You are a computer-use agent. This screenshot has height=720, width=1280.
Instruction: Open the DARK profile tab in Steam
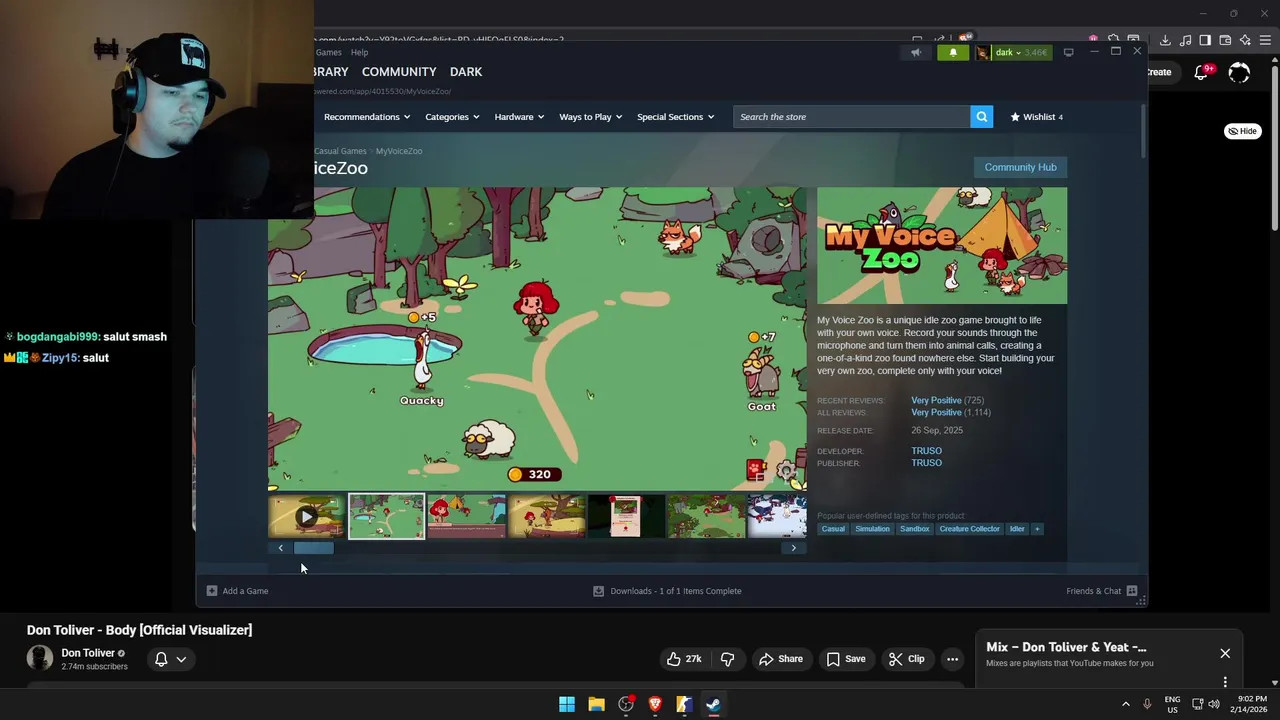click(466, 72)
